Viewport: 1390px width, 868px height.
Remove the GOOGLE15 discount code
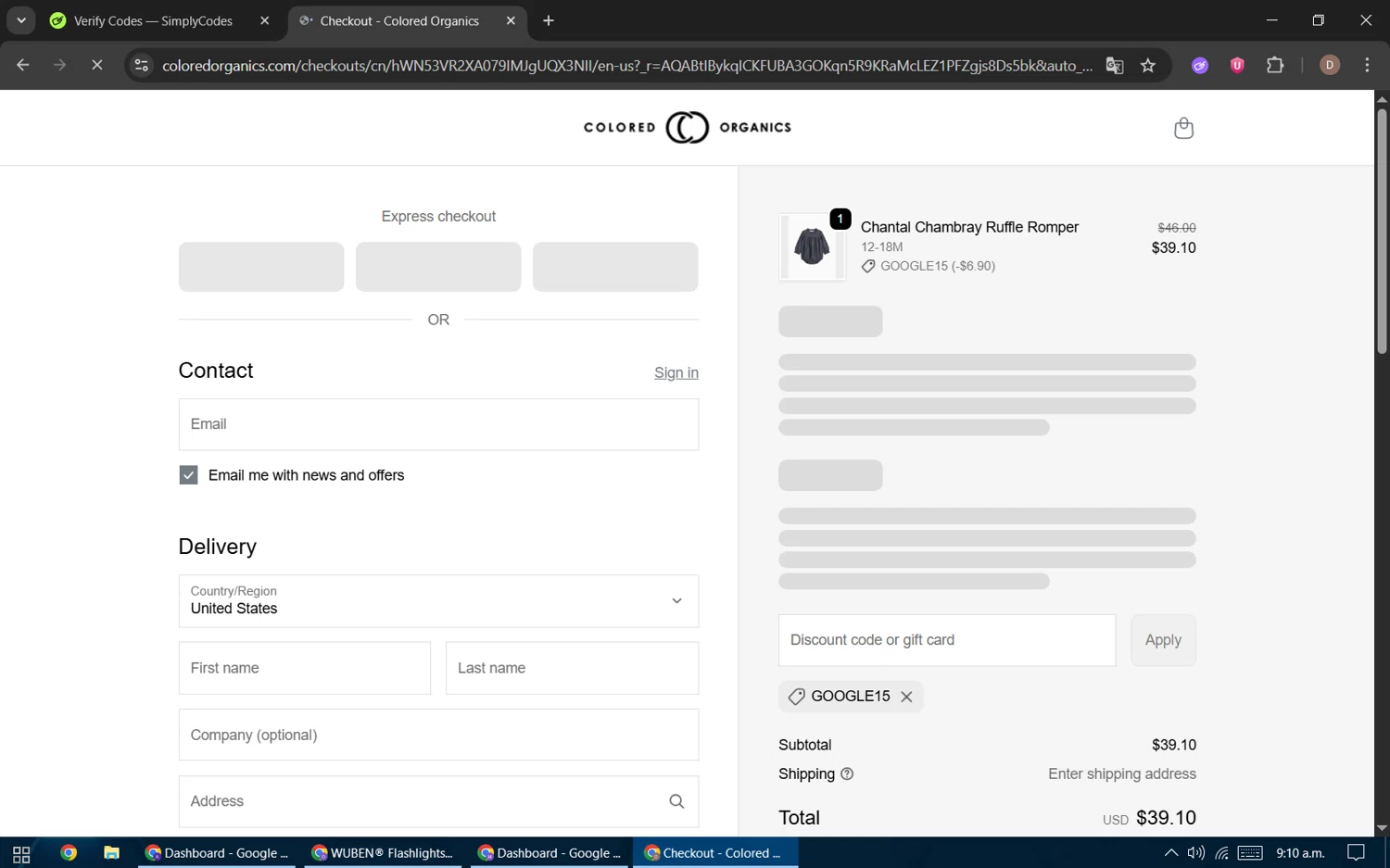pos(906,697)
